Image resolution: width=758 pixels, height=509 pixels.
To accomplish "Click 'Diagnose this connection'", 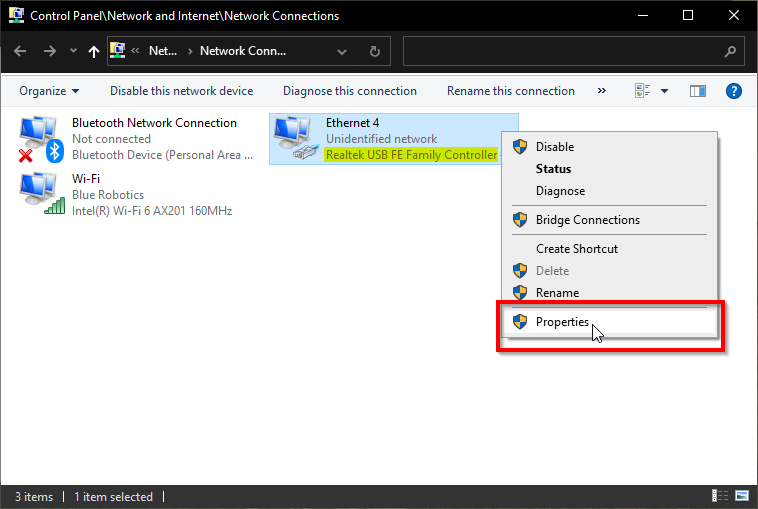I will pyautogui.click(x=350, y=91).
